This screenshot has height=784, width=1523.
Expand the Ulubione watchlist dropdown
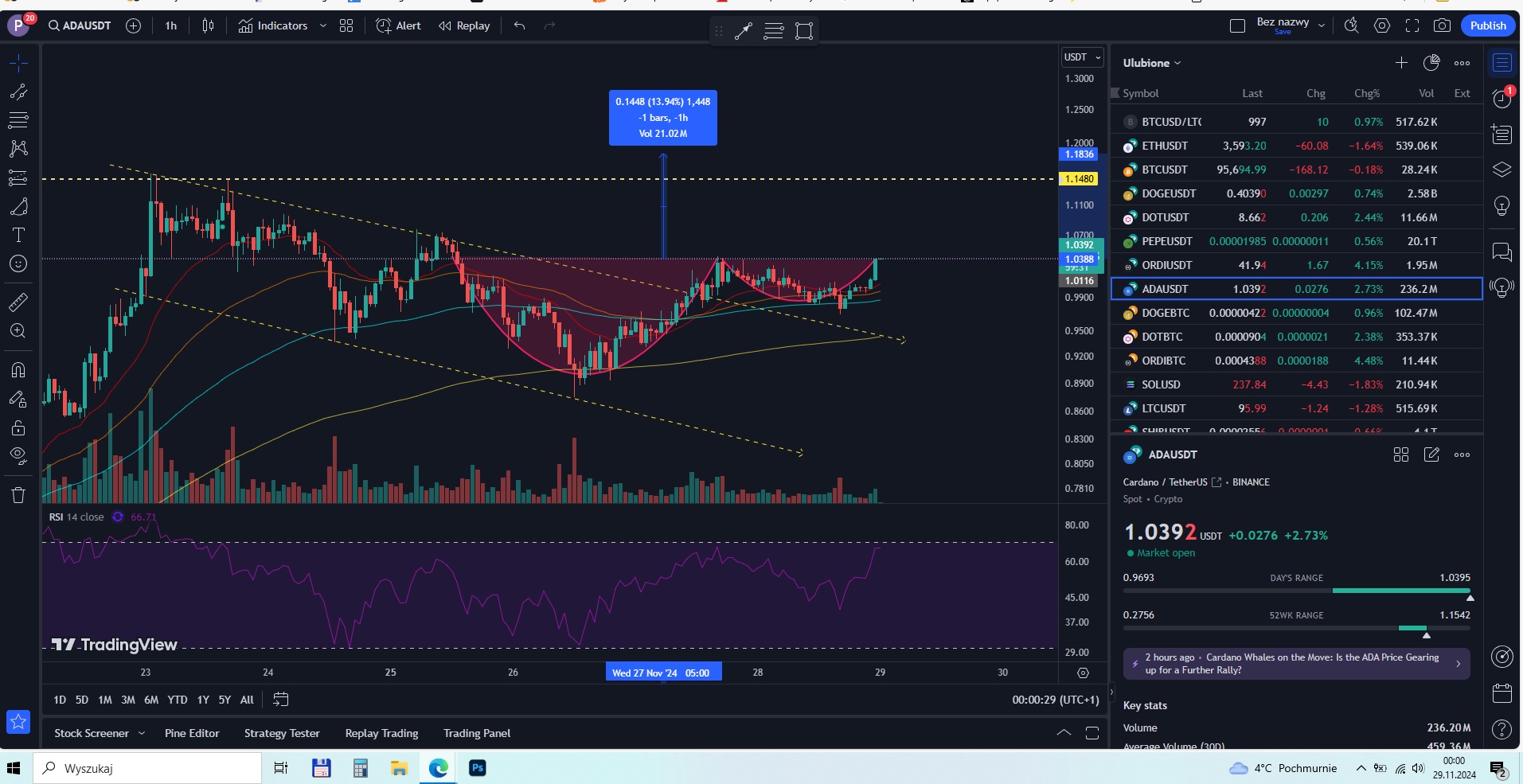pos(1152,63)
